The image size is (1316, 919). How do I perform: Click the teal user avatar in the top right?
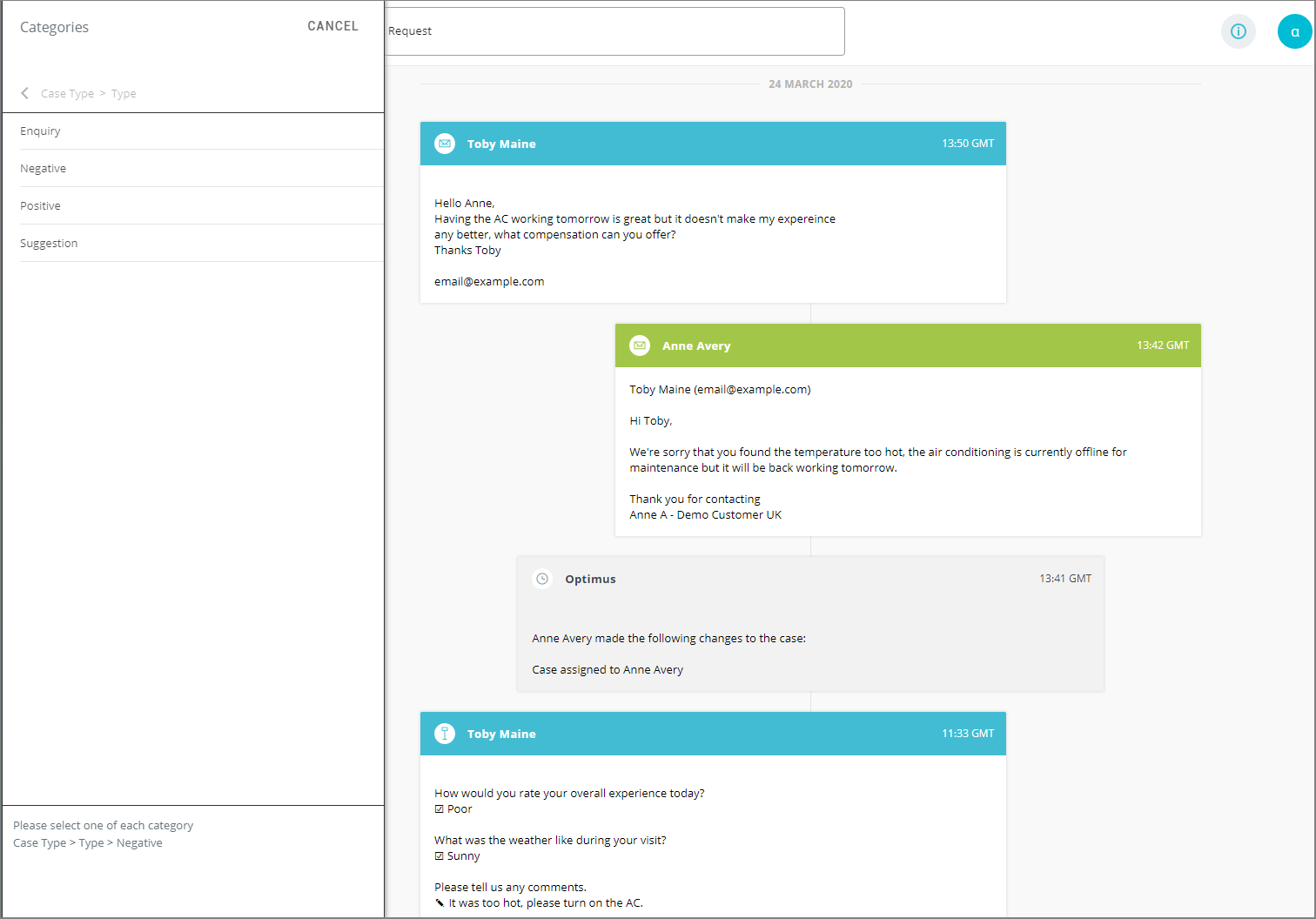tap(1294, 31)
